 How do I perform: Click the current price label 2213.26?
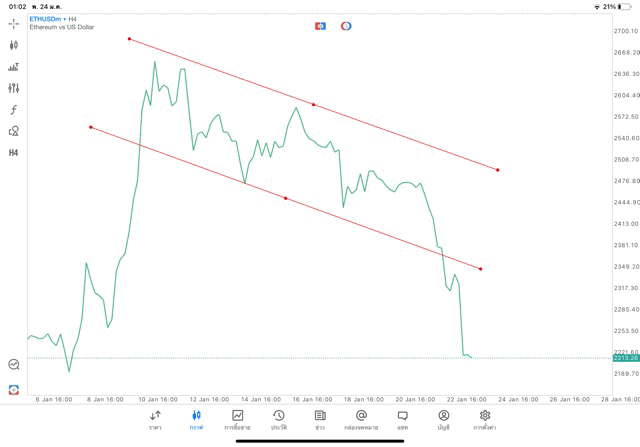click(626, 357)
